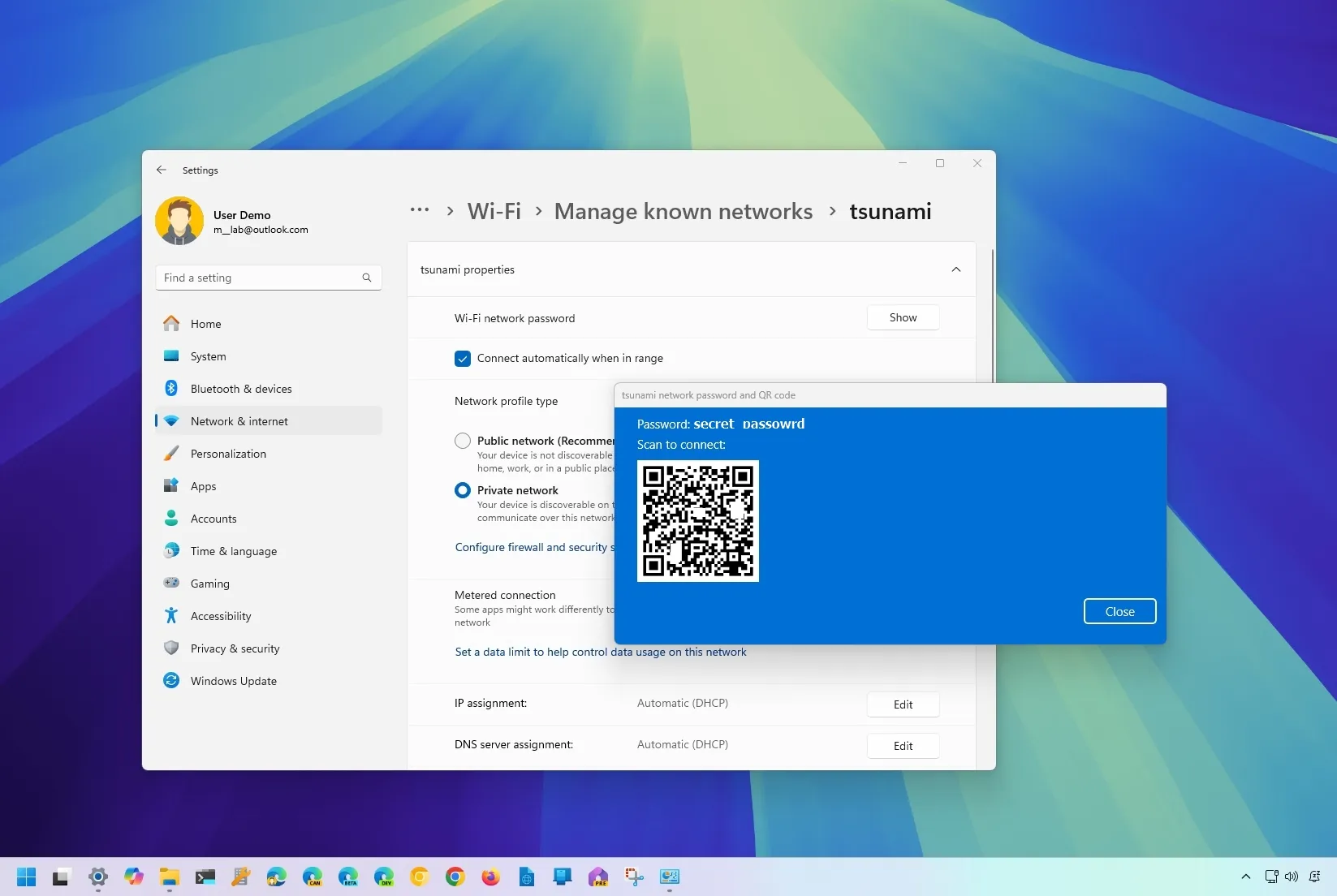This screenshot has width=1337, height=896.
Task: Open Windows Update settings
Action: pyautogui.click(x=233, y=680)
